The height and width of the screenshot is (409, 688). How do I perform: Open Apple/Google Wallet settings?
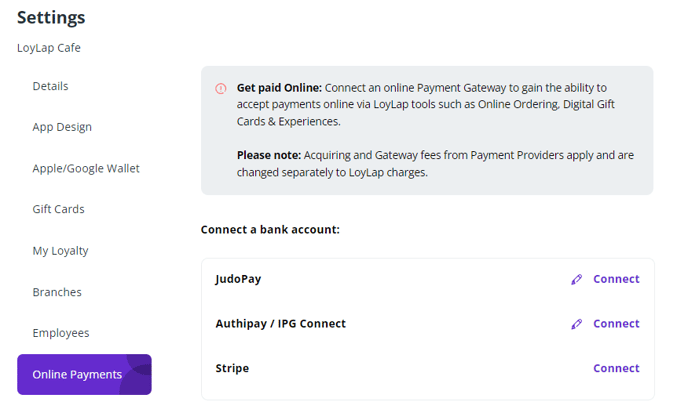click(86, 168)
